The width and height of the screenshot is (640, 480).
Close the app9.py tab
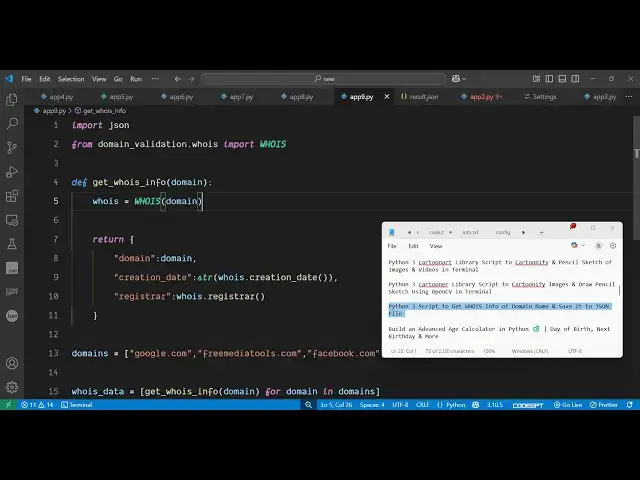tap(387, 97)
